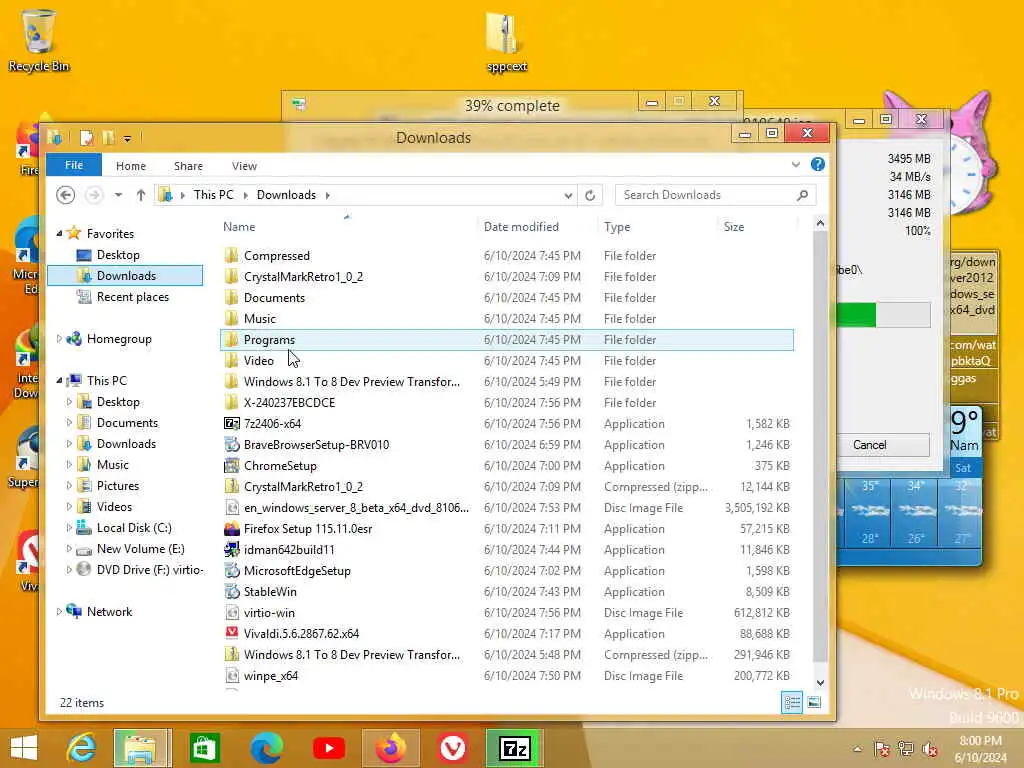Open the View ribbon tab
Viewport: 1024px width, 768px height.
pyautogui.click(x=244, y=166)
